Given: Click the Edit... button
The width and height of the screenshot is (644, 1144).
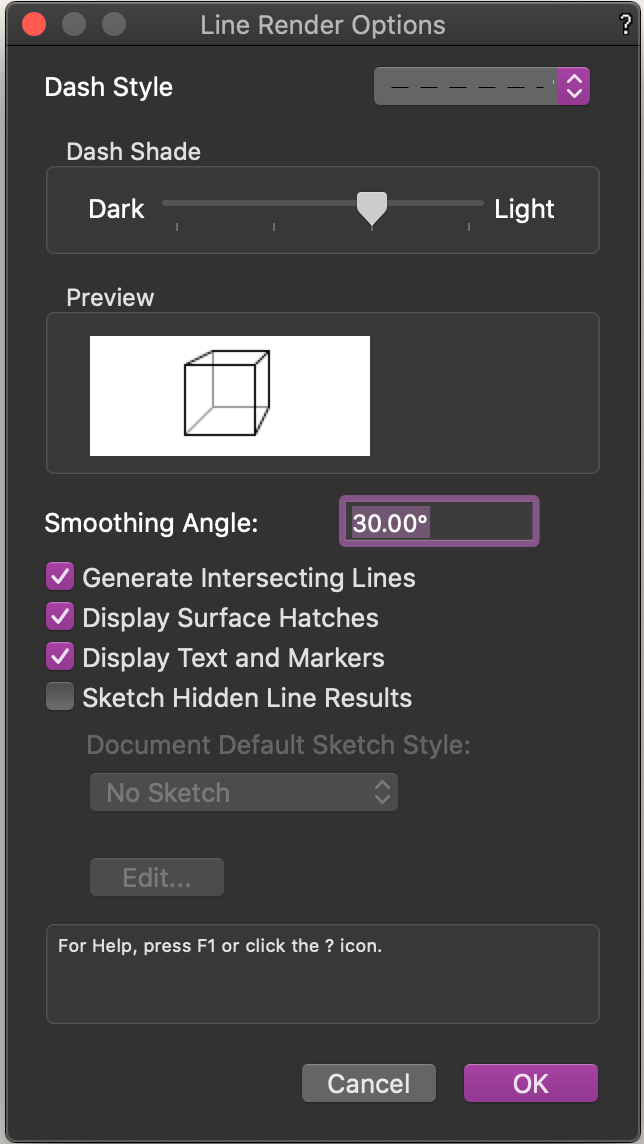Looking at the screenshot, I should click(x=157, y=878).
